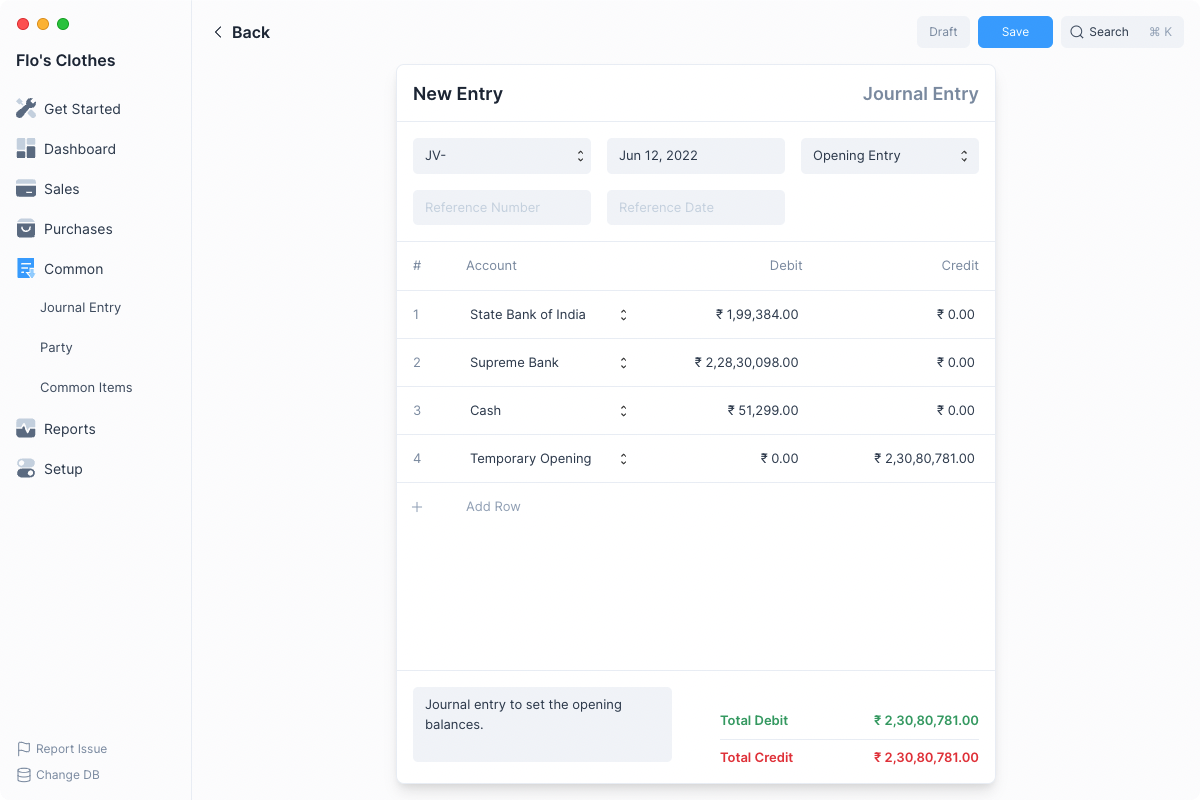1200x800 pixels.
Task: Expand account selector for Temporary Opening
Action: (623, 459)
